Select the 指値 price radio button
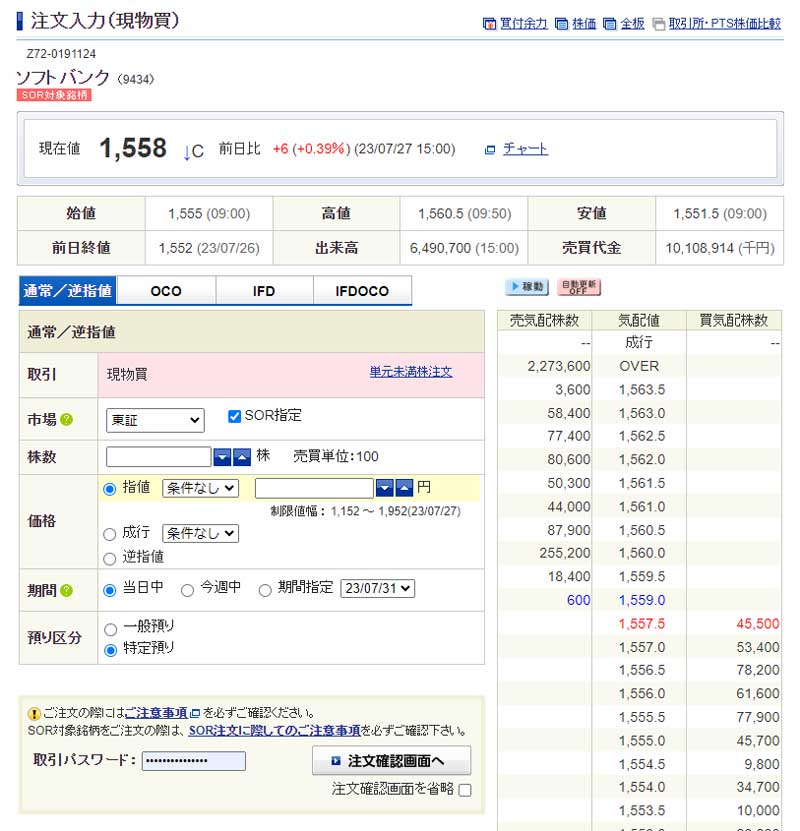This screenshot has height=831, width=800. [110, 489]
